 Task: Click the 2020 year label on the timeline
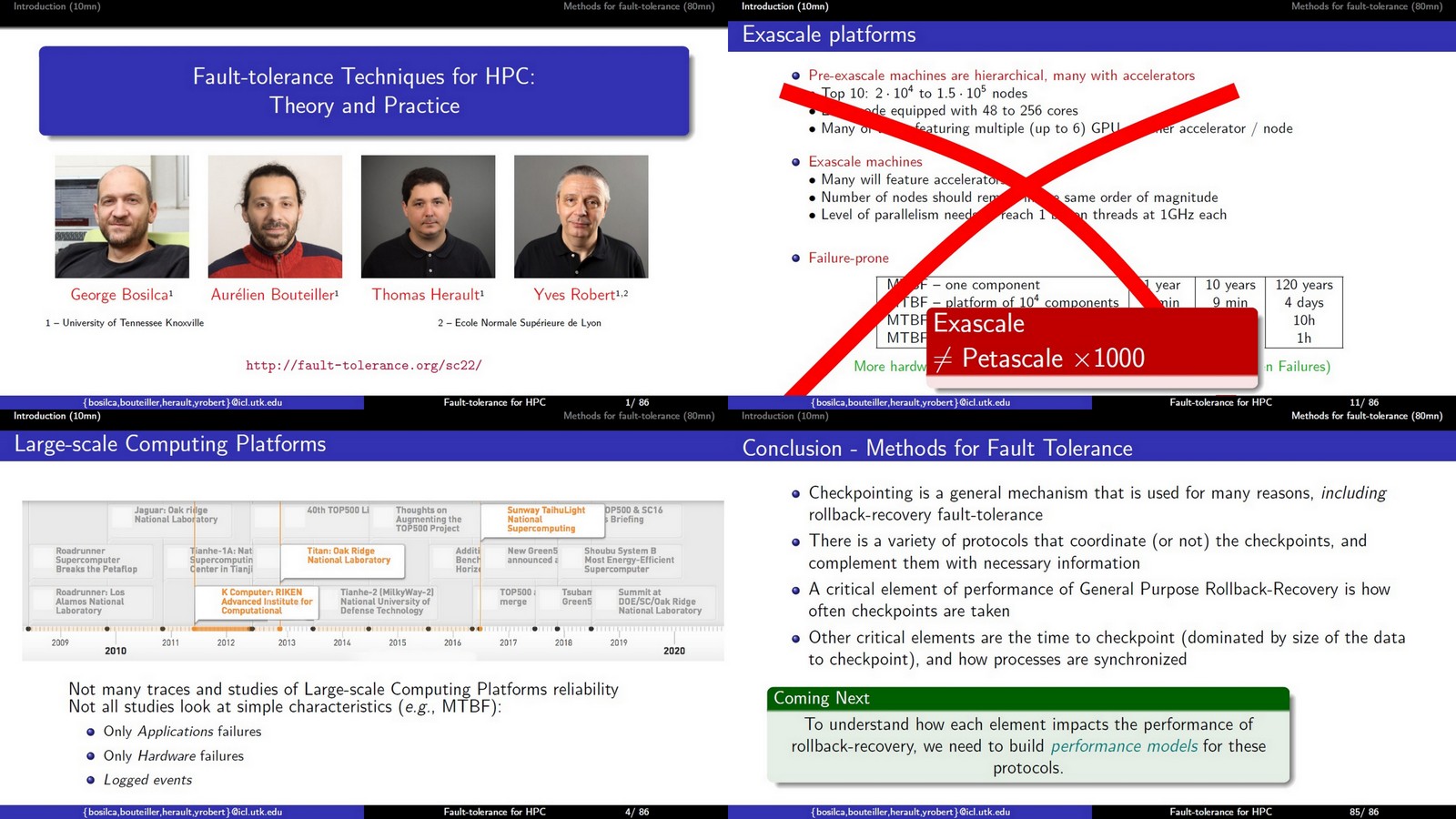click(x=674, y=652)
